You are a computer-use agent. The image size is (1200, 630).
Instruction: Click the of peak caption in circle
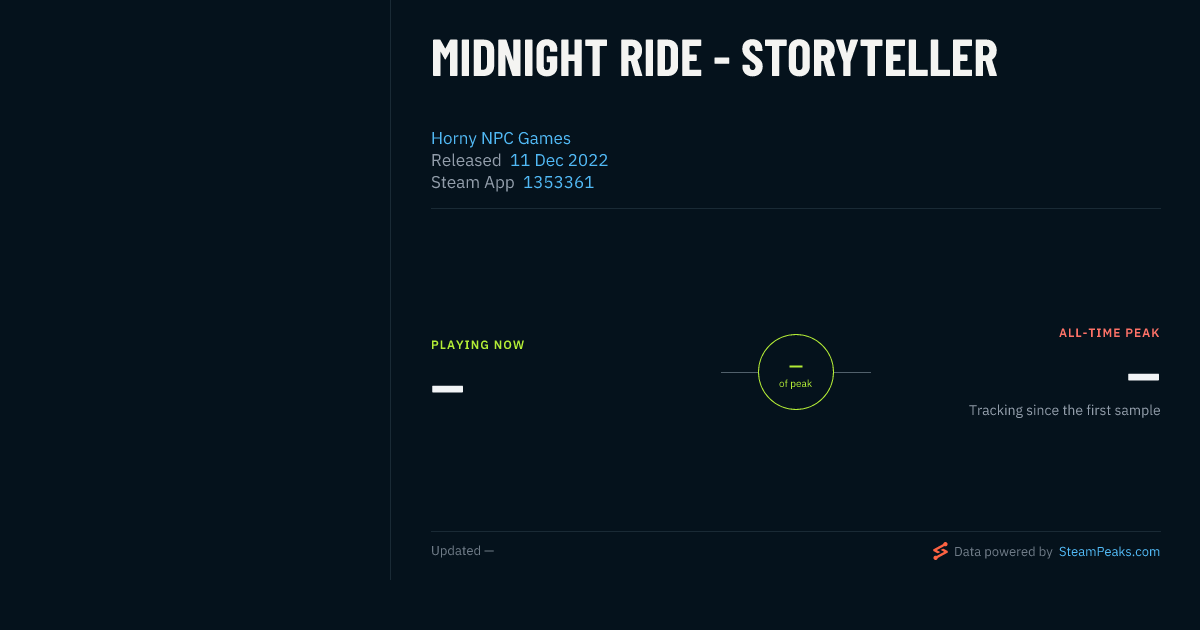(x=796, y=384)
